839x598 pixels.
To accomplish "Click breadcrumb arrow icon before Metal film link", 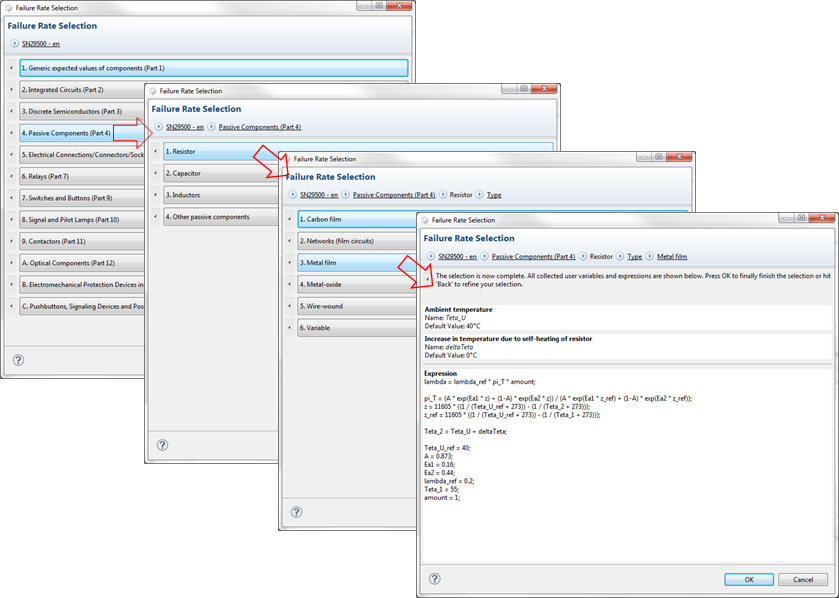I will tap(649, 256).
